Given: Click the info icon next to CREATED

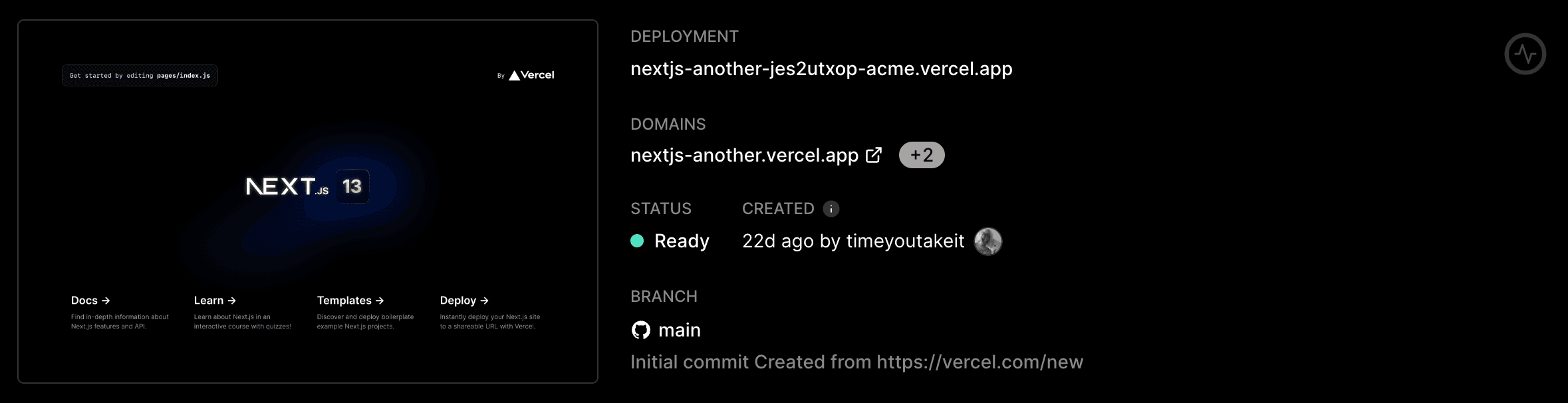Looking at the screenshot, I should tap(832, 208).
